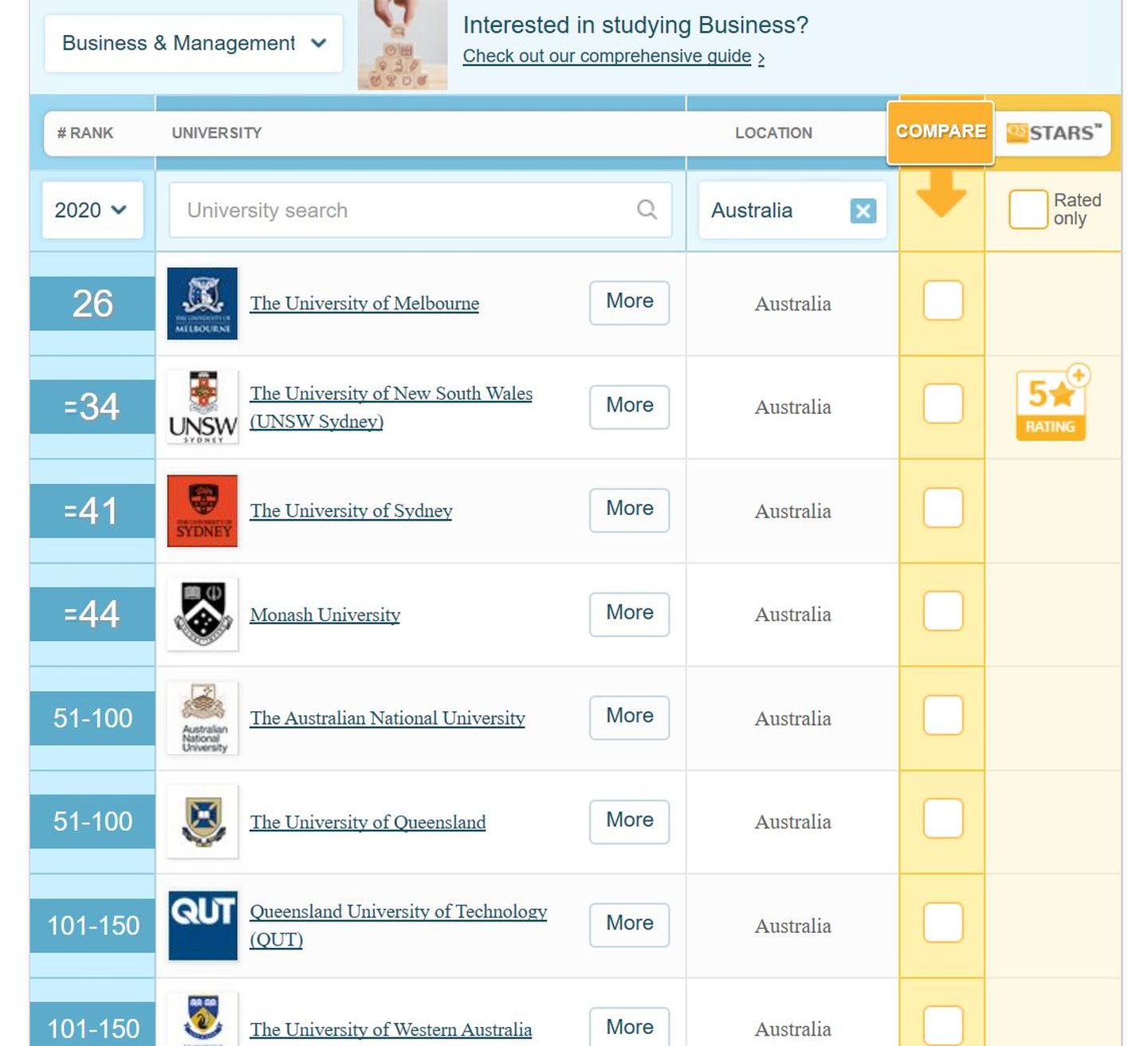Open the Monash University link
Image resolution: width=1148 pixels, height=1046 pixels.
(x=325, y=615)
